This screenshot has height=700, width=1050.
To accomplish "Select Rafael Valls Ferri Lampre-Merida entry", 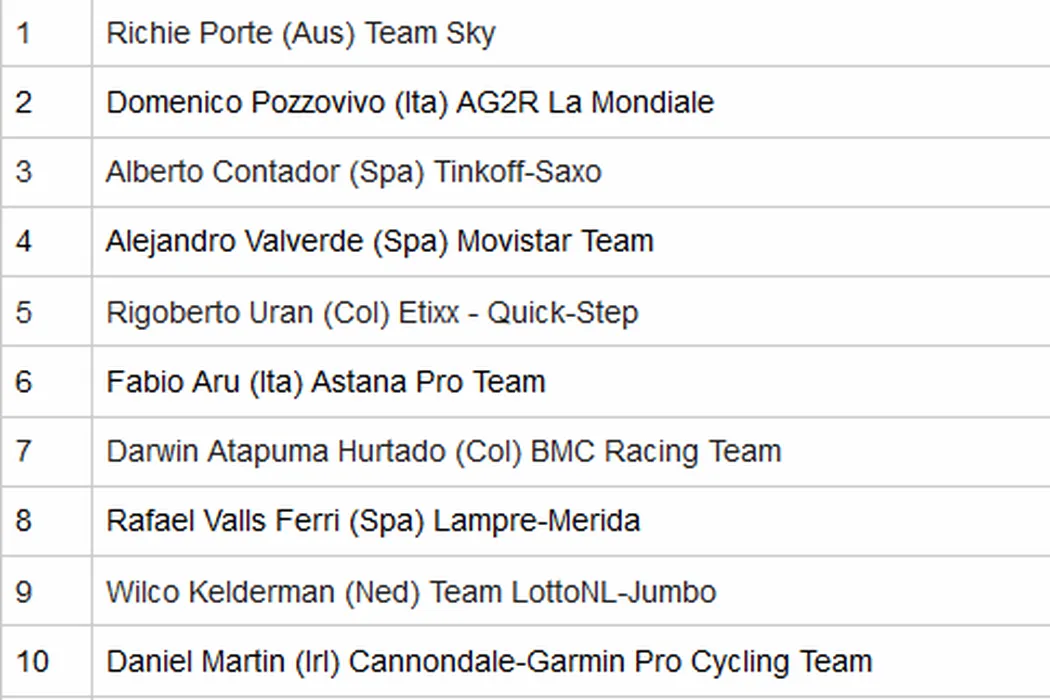I will 373,521.
